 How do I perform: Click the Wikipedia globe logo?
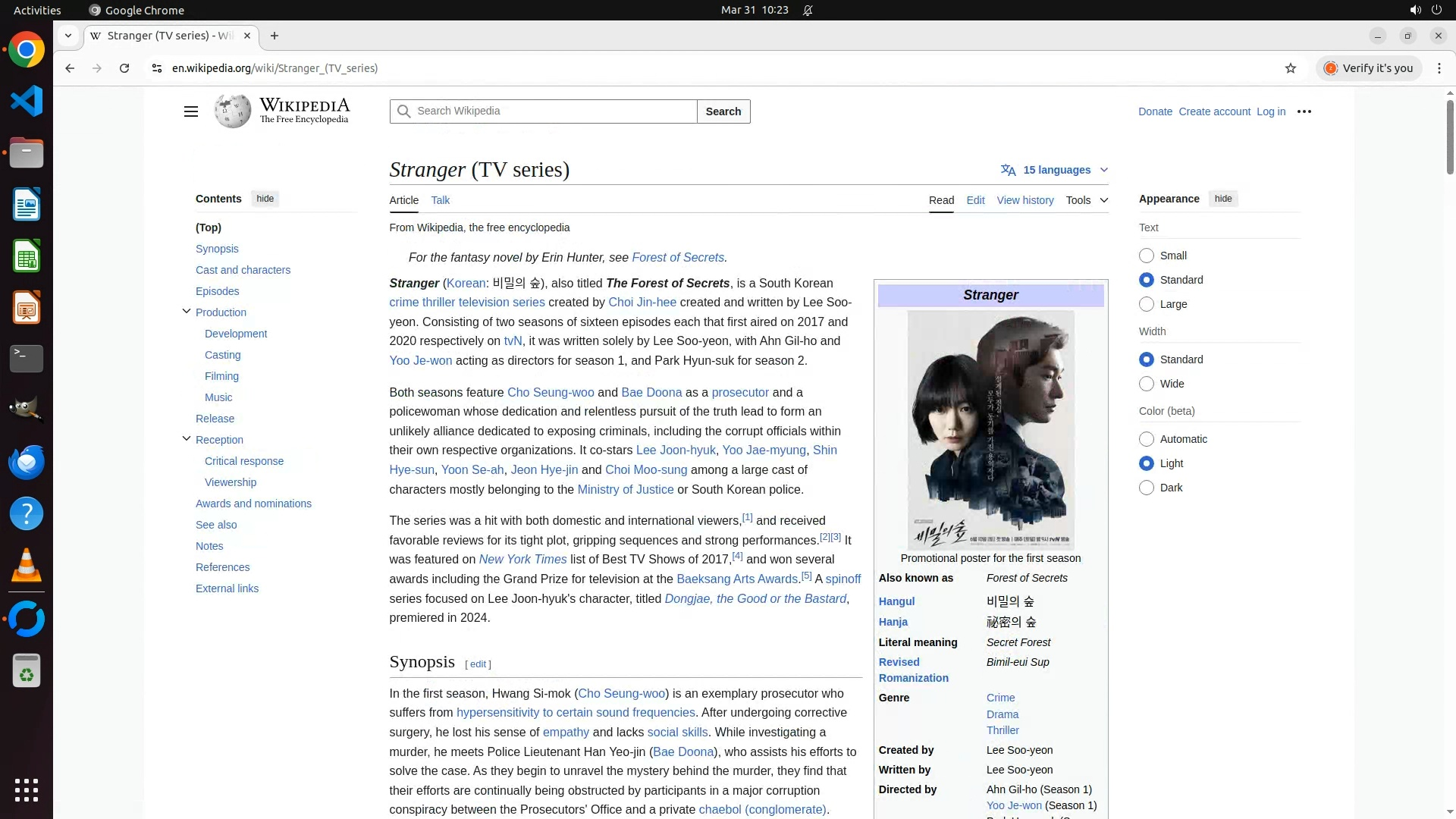[x=232, y=111]
